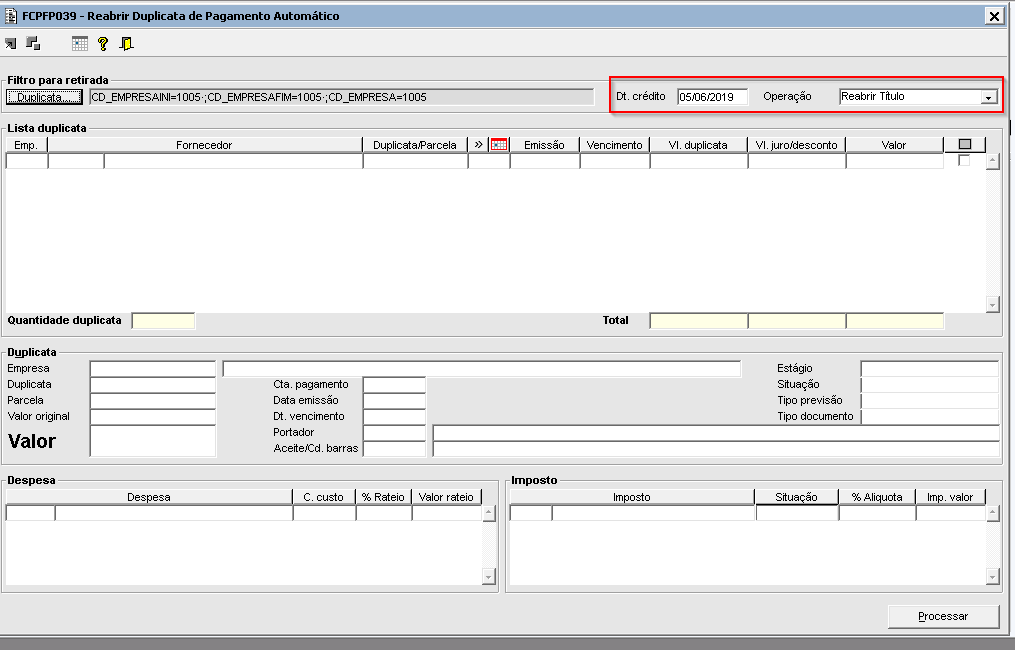Screen dimensions: 1015x650
Task: Click the % Rateio column header
Action: (x=383, y=497)
